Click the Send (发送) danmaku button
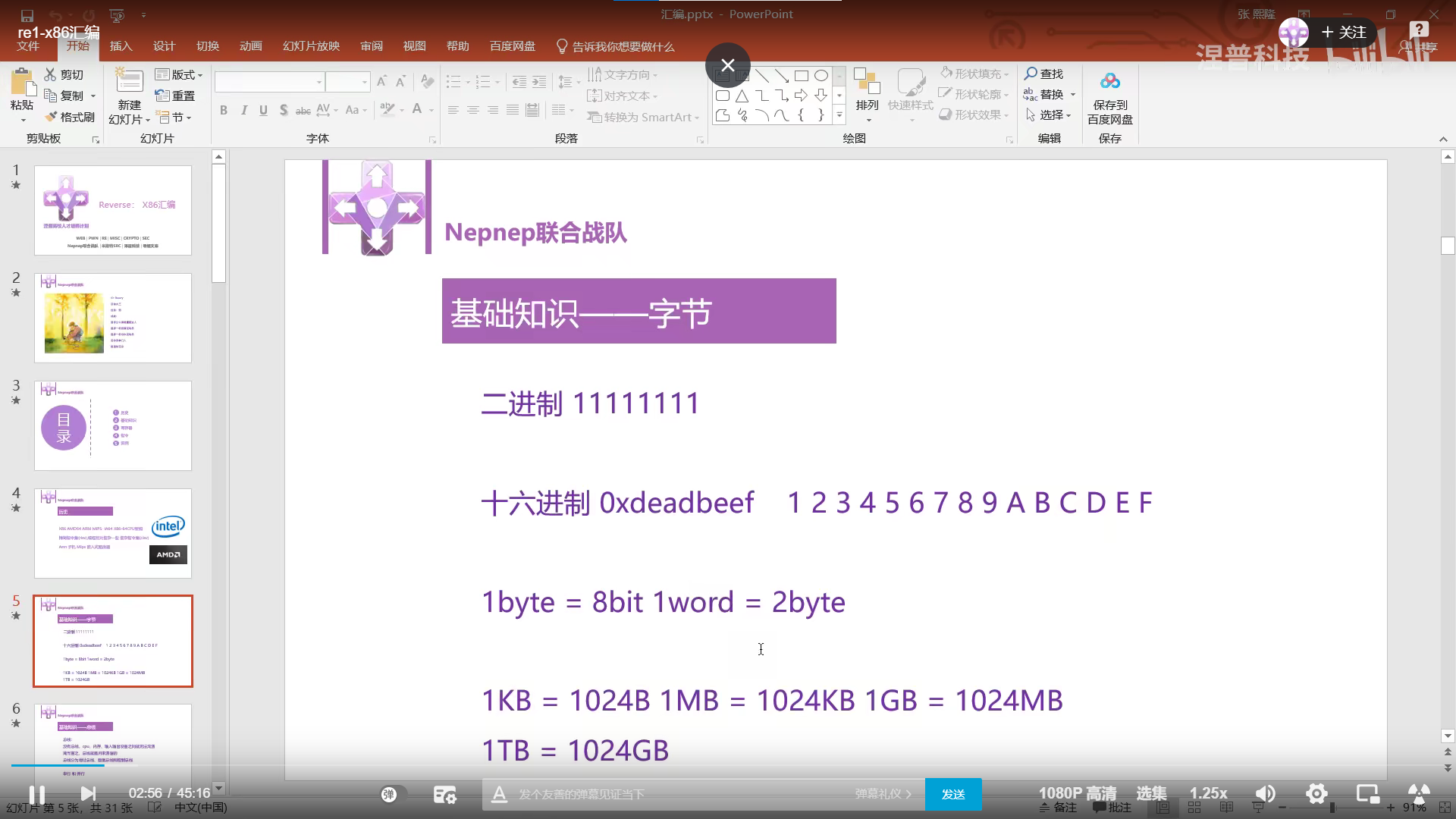1456x819 pixels. coord(953,794)
